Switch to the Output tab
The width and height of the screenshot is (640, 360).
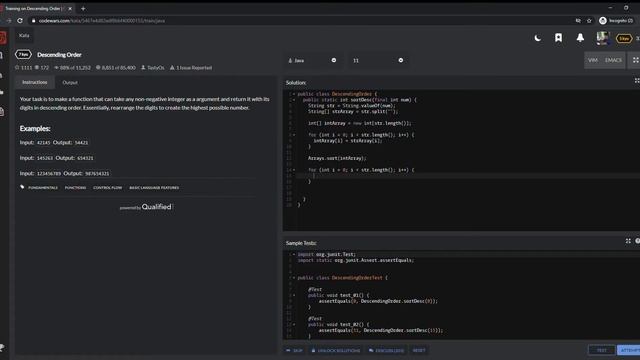coord(70,82)
